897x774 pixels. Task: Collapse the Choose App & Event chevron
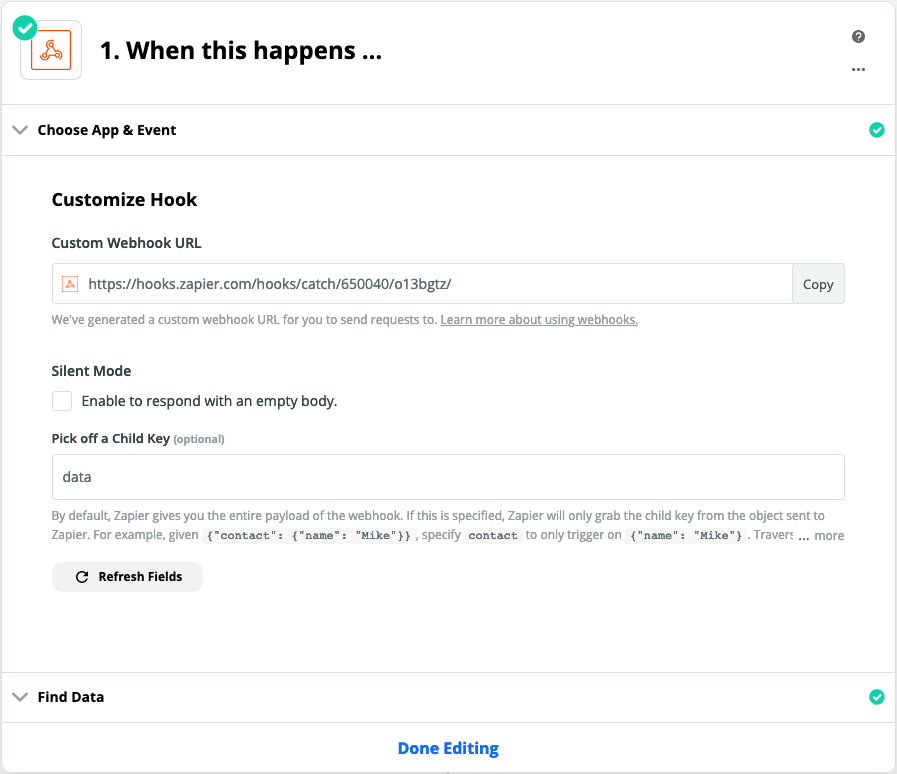(x=20, y=130)
